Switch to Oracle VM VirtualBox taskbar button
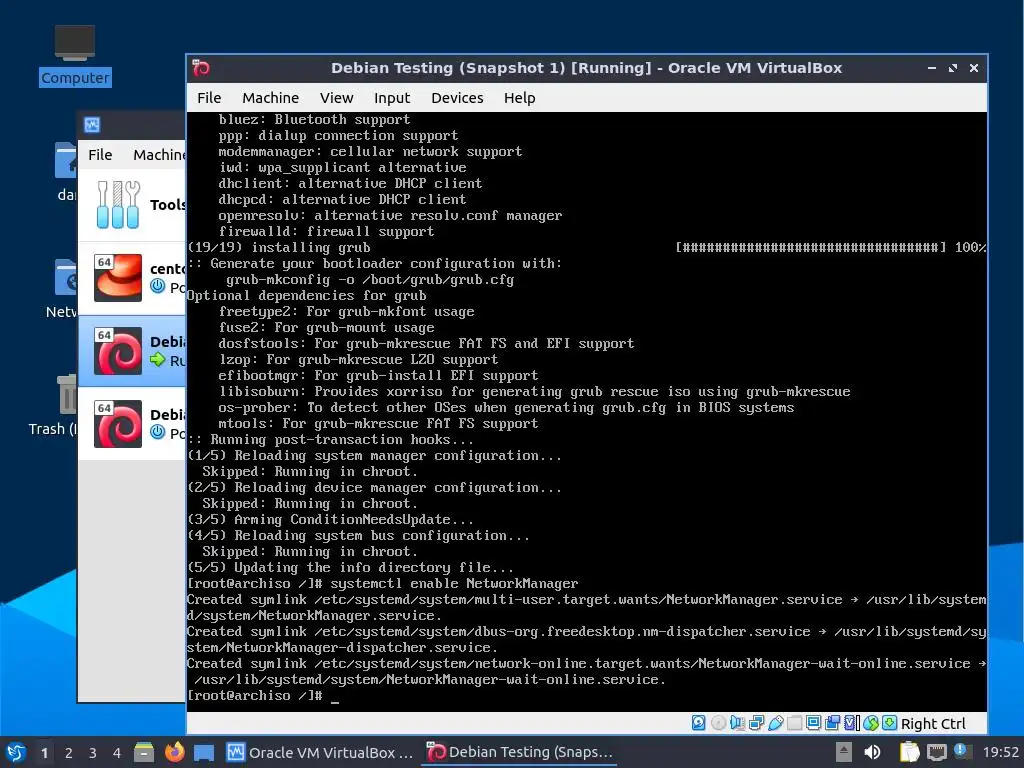 tap(320, 752)
